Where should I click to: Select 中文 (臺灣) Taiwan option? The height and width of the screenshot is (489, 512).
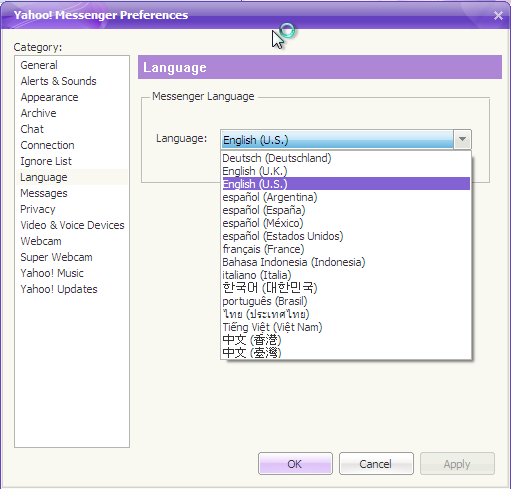click(x=346, y=352)
